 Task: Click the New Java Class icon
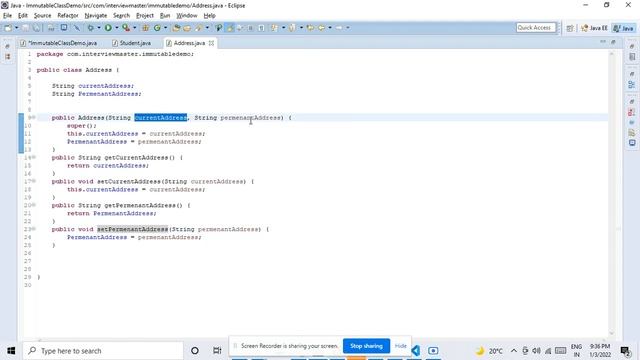point(157,28)
